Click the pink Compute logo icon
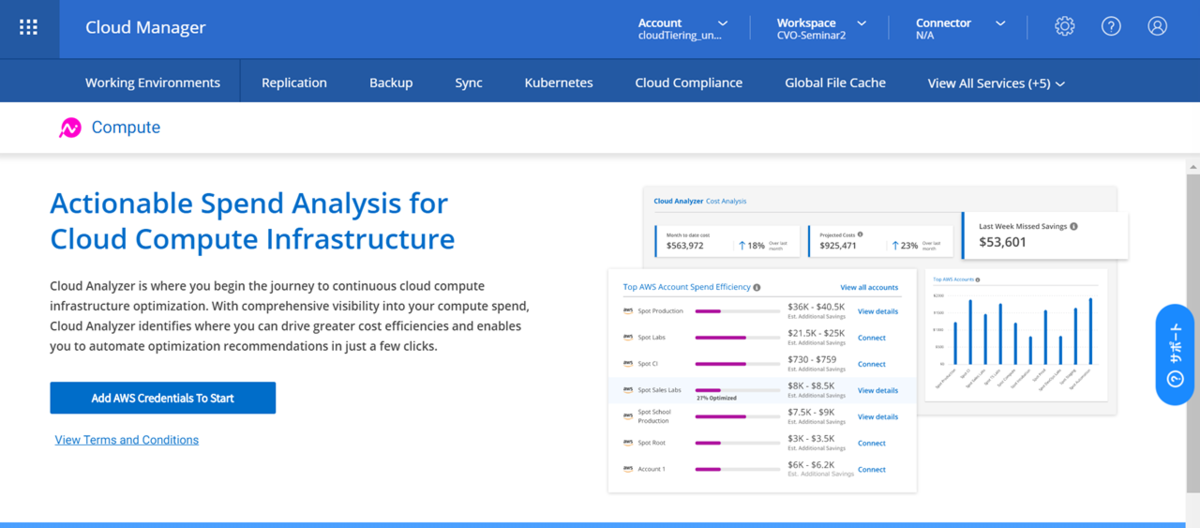The image size is (1200, 528). 70,128
